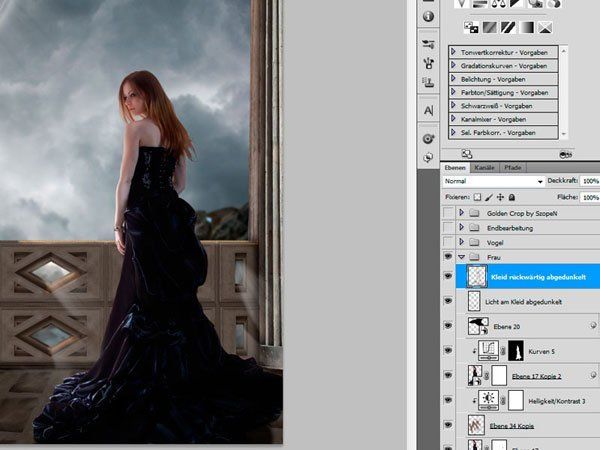Expand the Vogel layer group
The height and width of the screenshot is (450, 600).
click(x=461, y=241)
